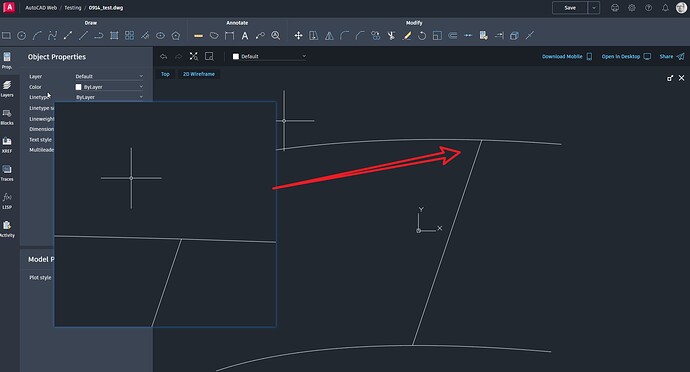Viewport: 690px width, 372px height.
Task: Click the 2D Wireframe visual style label
Action: (199, 74)
